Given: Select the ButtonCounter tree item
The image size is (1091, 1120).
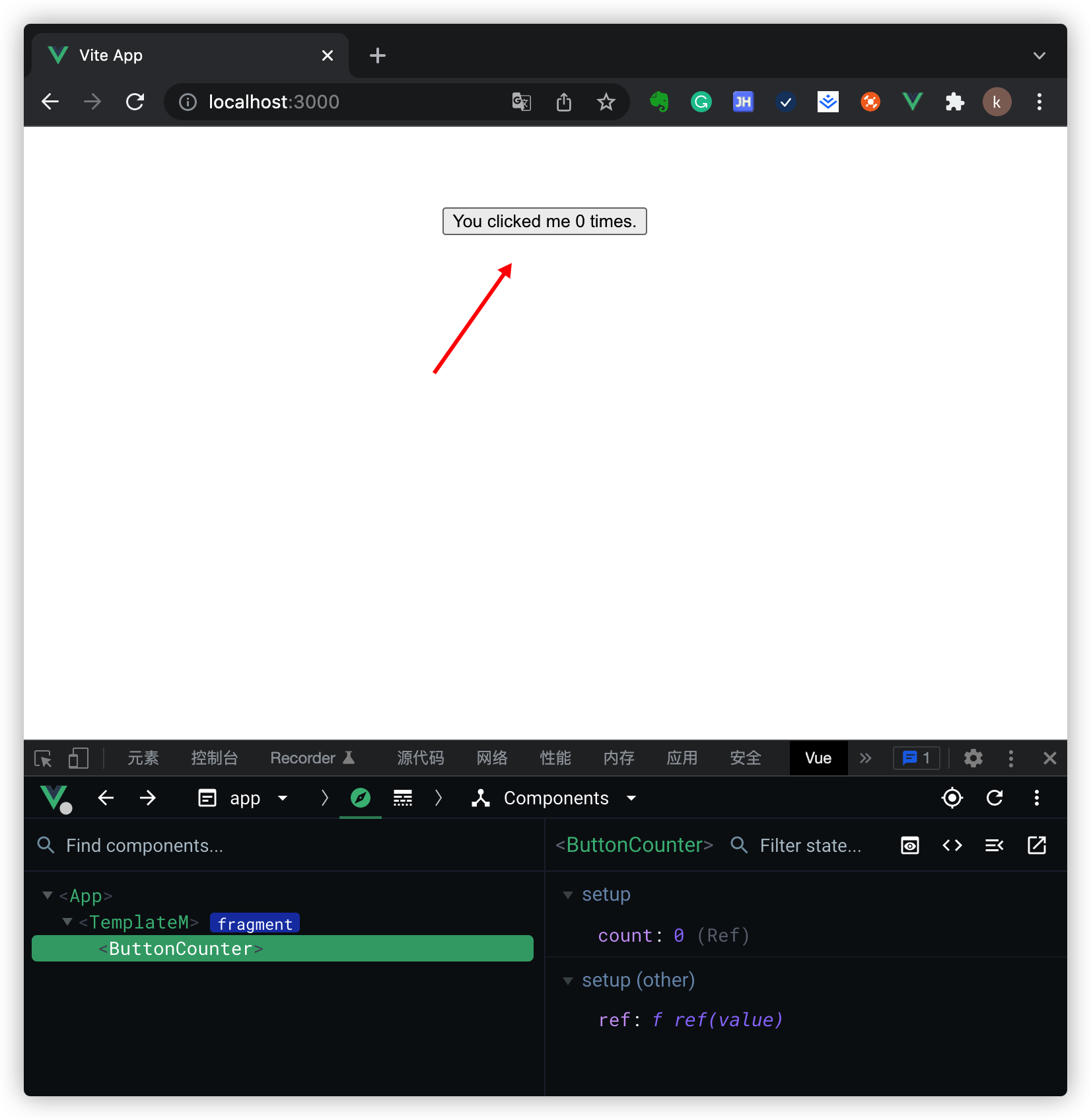Looking at the screenshot, I should (x=283, y=948).
